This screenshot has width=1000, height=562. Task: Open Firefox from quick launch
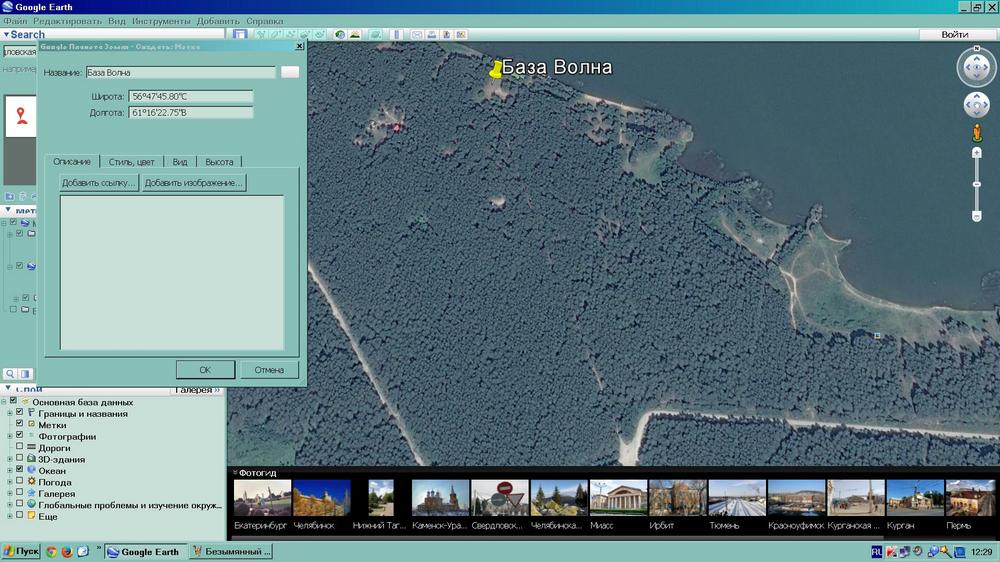[66, 552]
